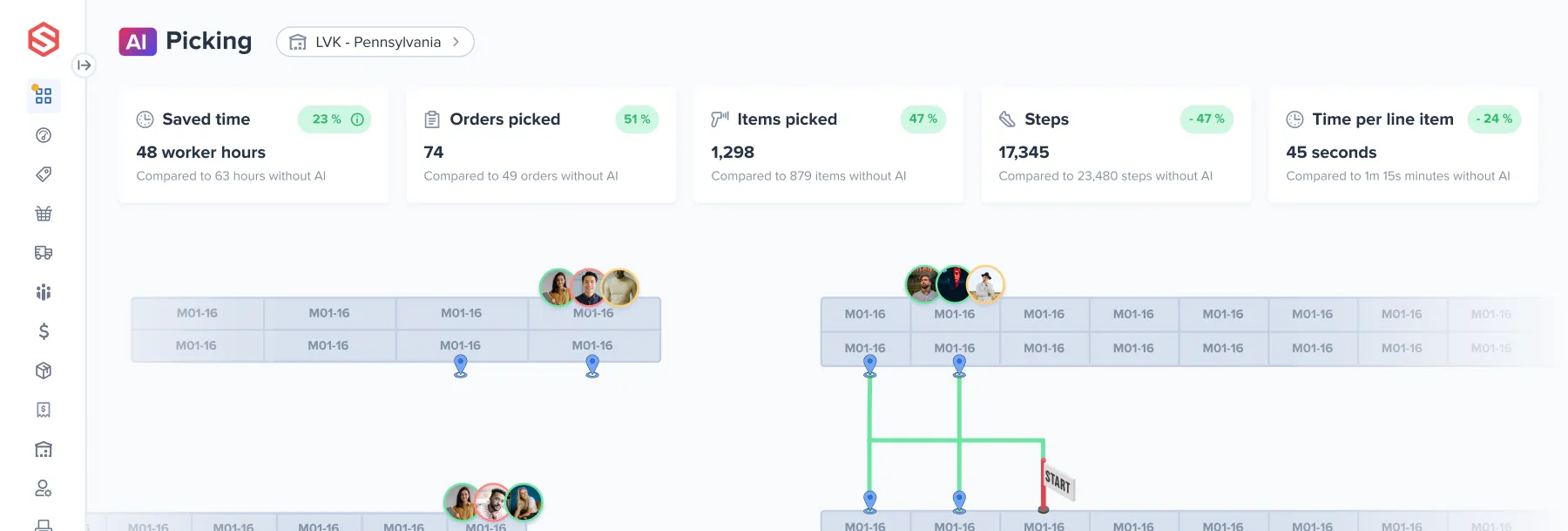
Task: Open the shopping cart section
Action: (44, 213)
